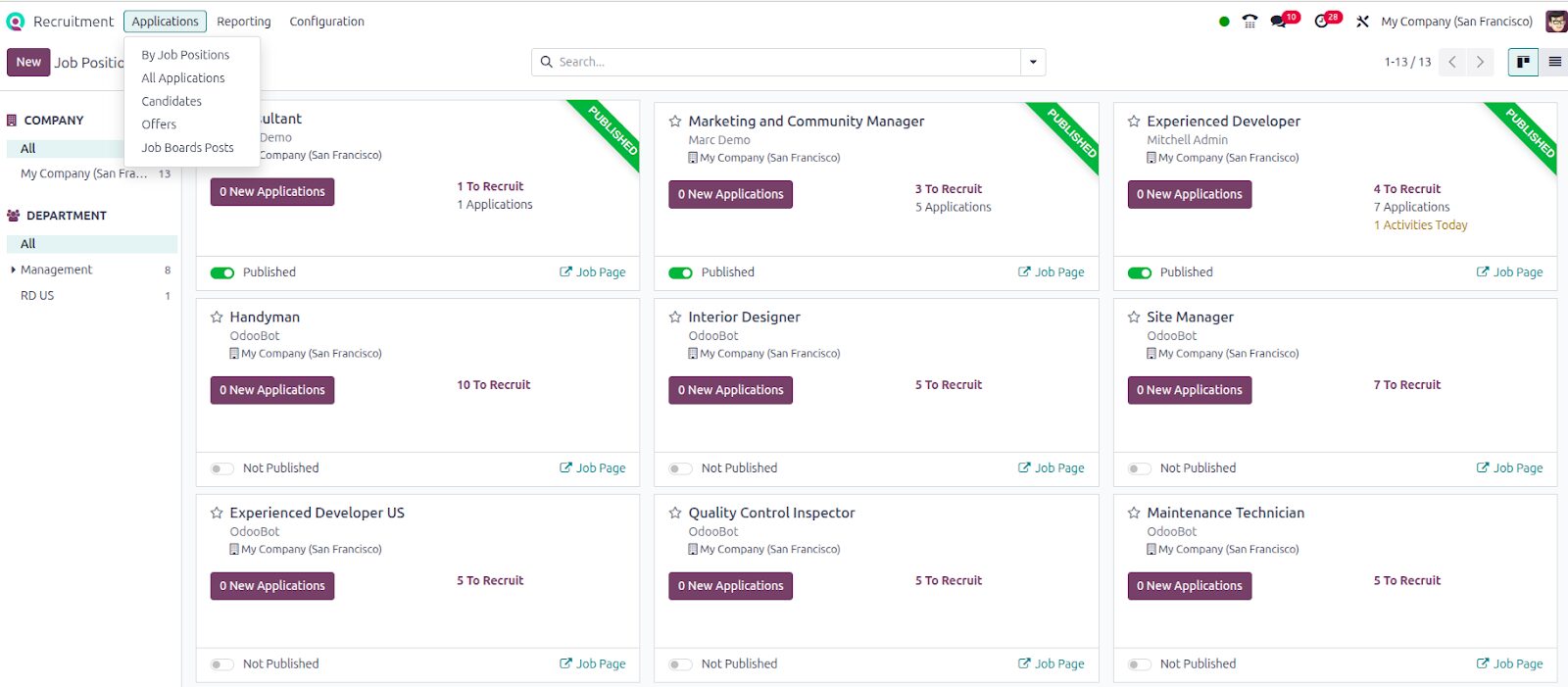
Task: Switch to list view
Action: pyautogui.click(x=1554, y=62)
